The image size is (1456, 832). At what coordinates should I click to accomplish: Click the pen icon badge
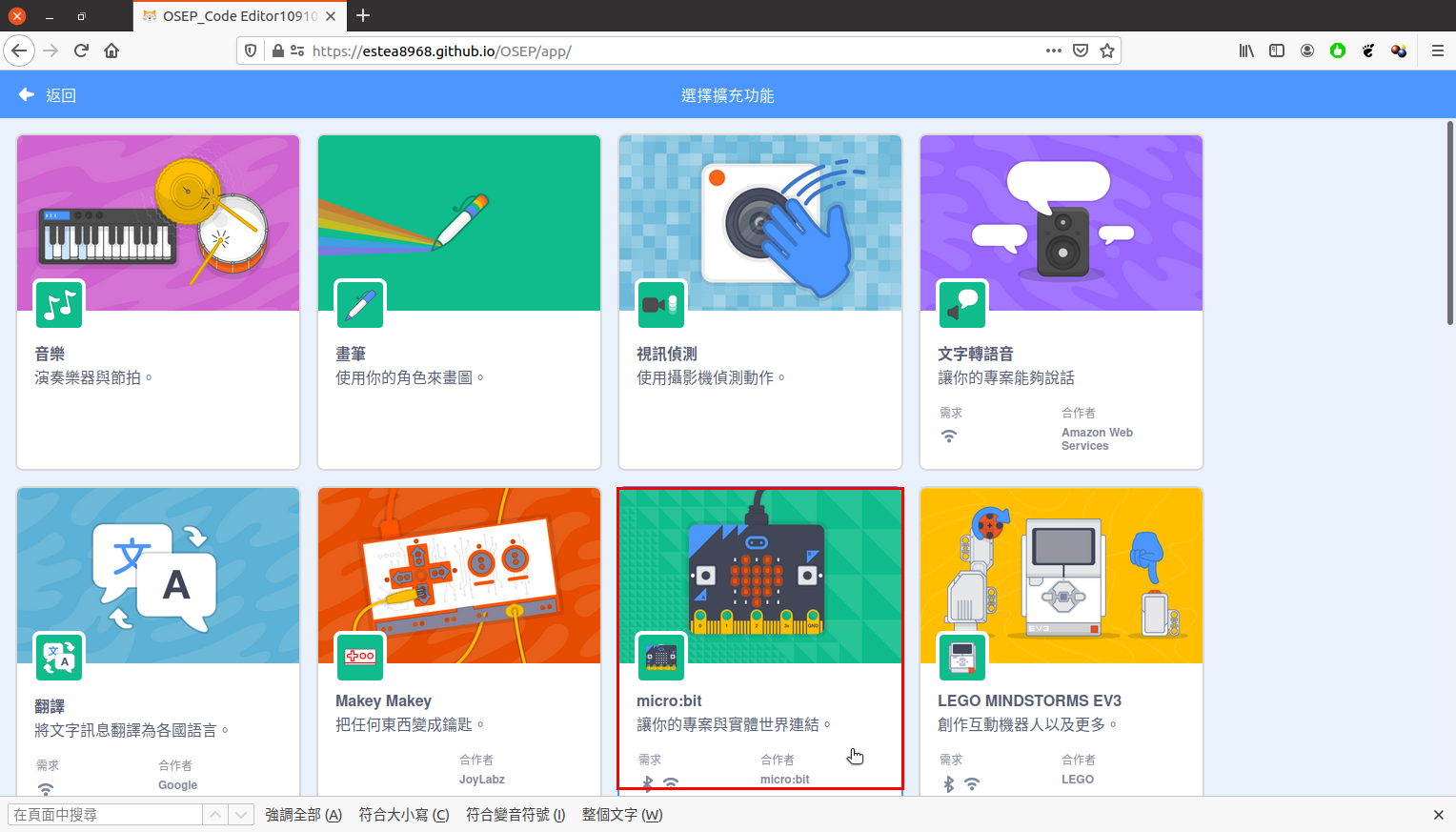[x=360, y=304]
